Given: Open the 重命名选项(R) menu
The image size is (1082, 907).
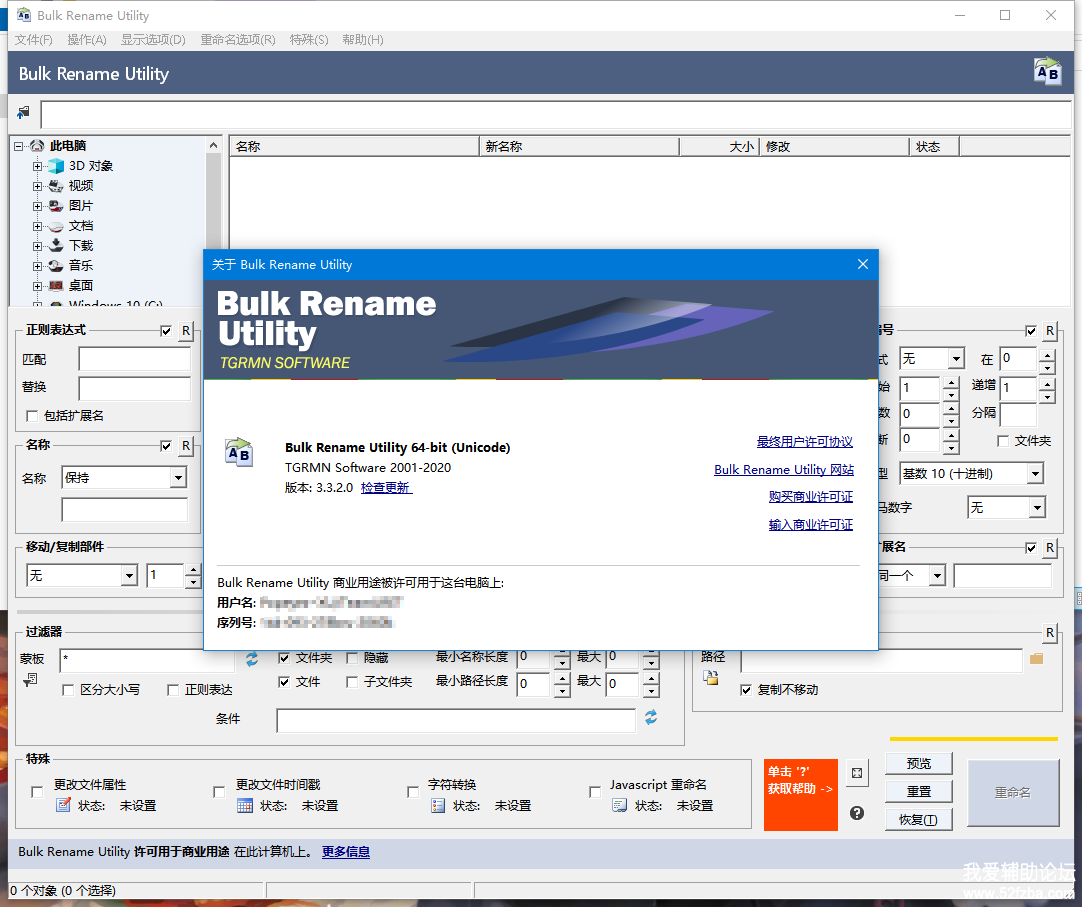Looking at the screenshot, I should 238,39.
